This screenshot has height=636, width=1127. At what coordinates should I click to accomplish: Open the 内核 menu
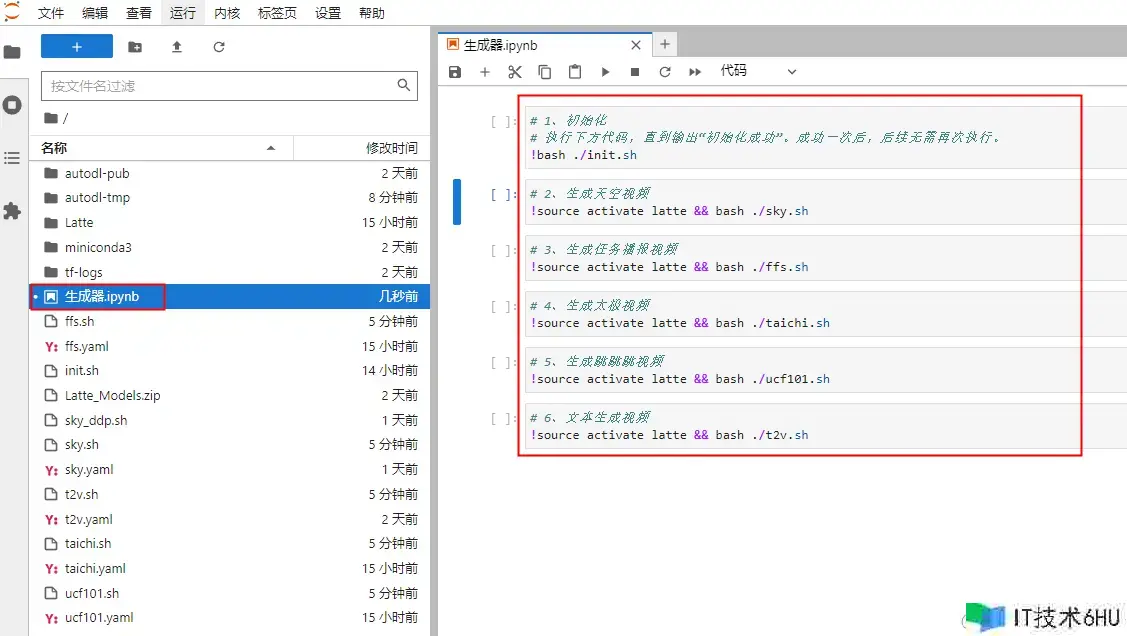227,13
